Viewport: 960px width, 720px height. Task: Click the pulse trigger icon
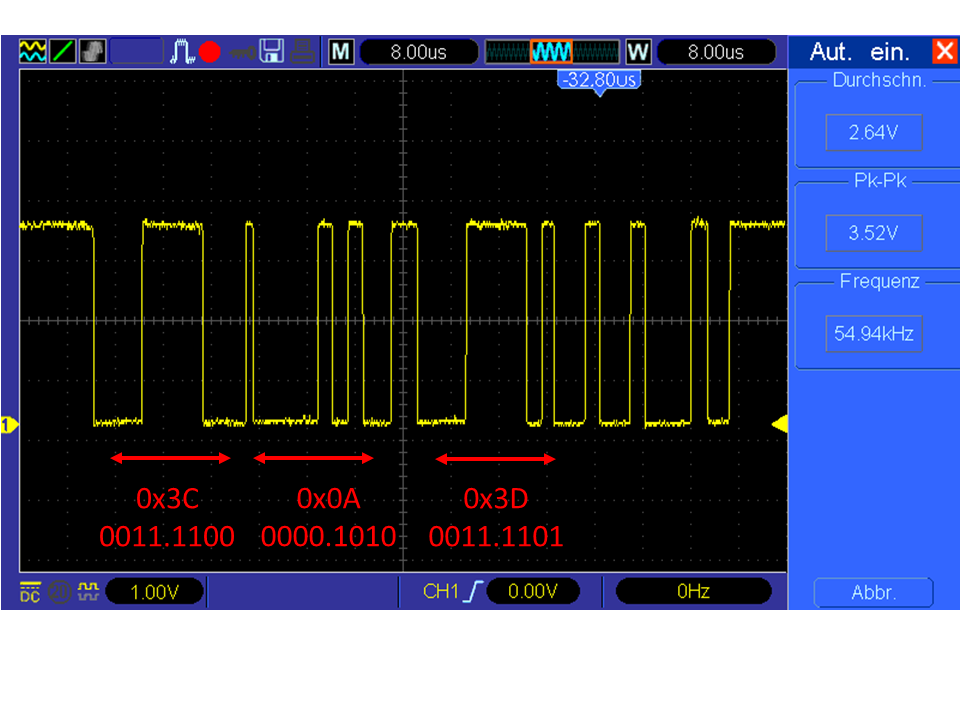(x=181, y=51)
